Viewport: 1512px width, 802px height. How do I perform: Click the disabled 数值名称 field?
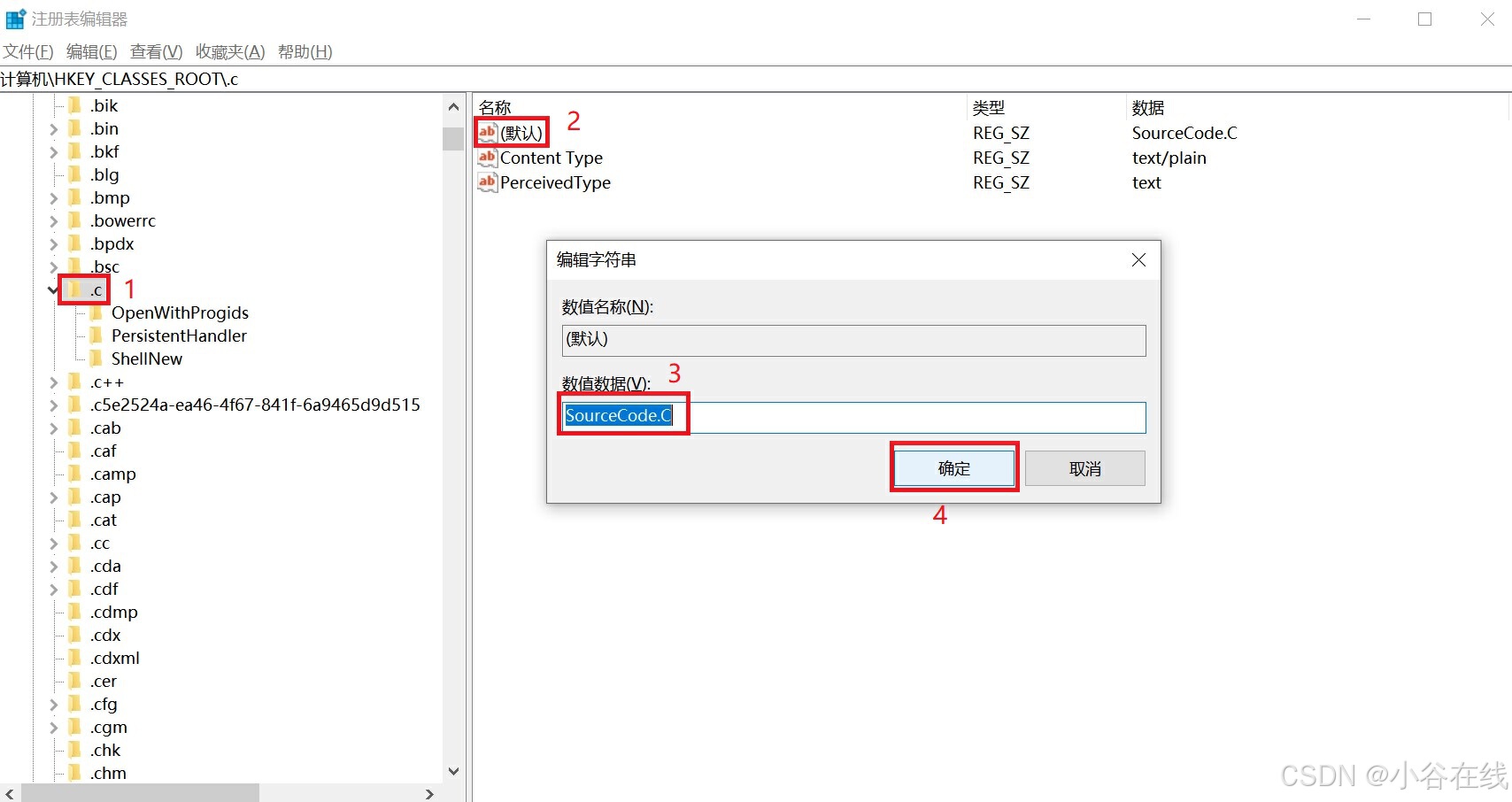click(x=853, y=340)
